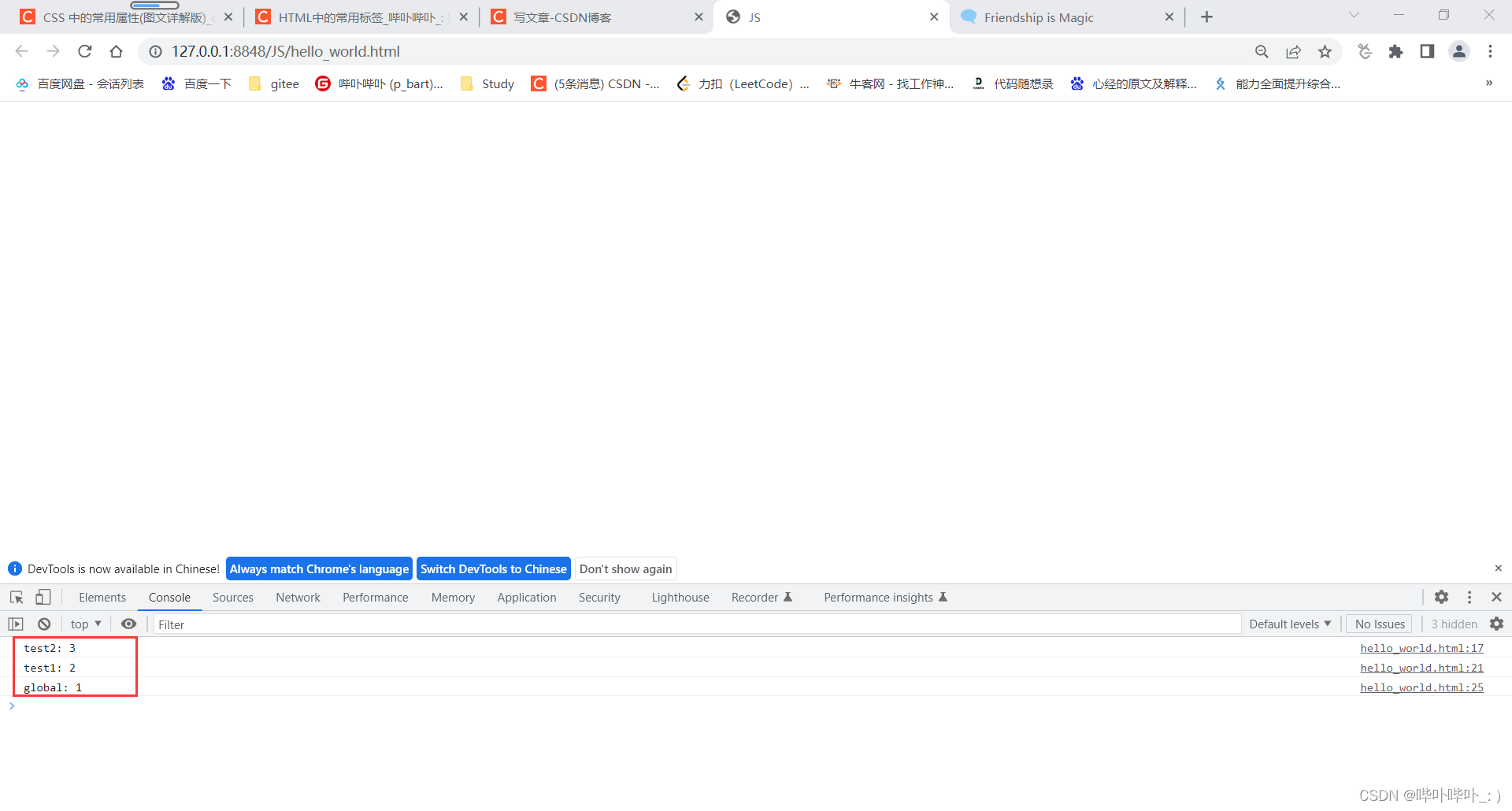Image resolution: width=1512 pixels, height=811 pixels.
Task: Open DevTools settings gear
Action: [1441, 597]
